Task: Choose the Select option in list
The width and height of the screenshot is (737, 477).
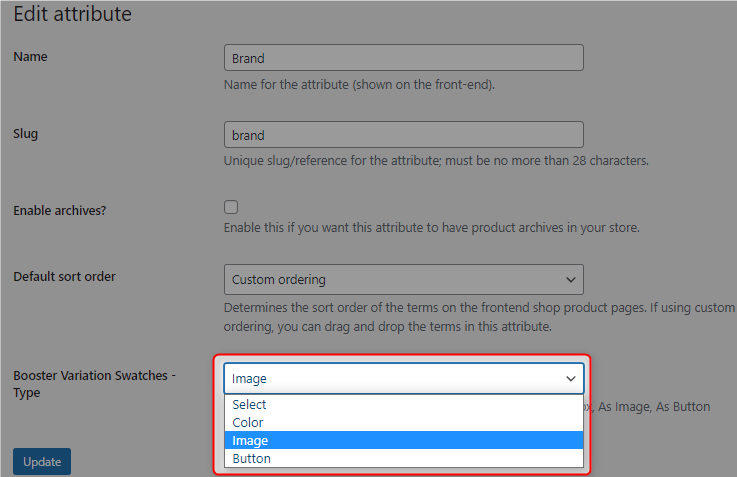Action: tap(404, 404)
